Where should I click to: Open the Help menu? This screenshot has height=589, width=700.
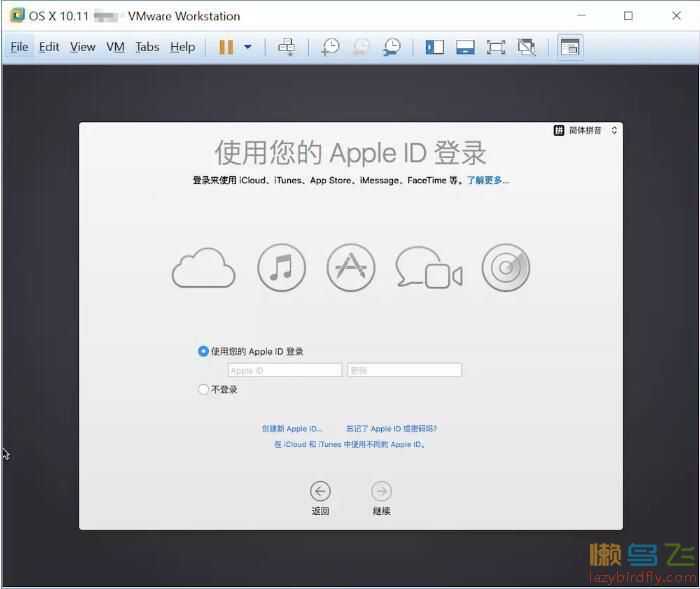tap(183, 47)
